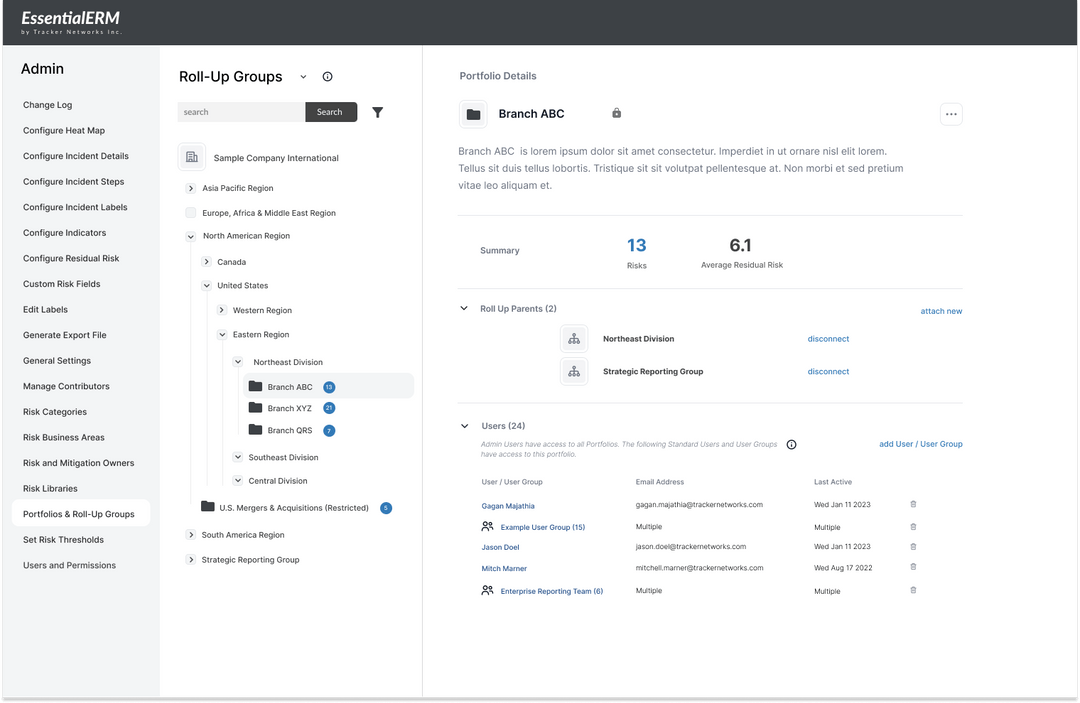
Task: Toggle the folder icon for Branch XYZ
Action: pyautogui.click(x=254, y=408)
